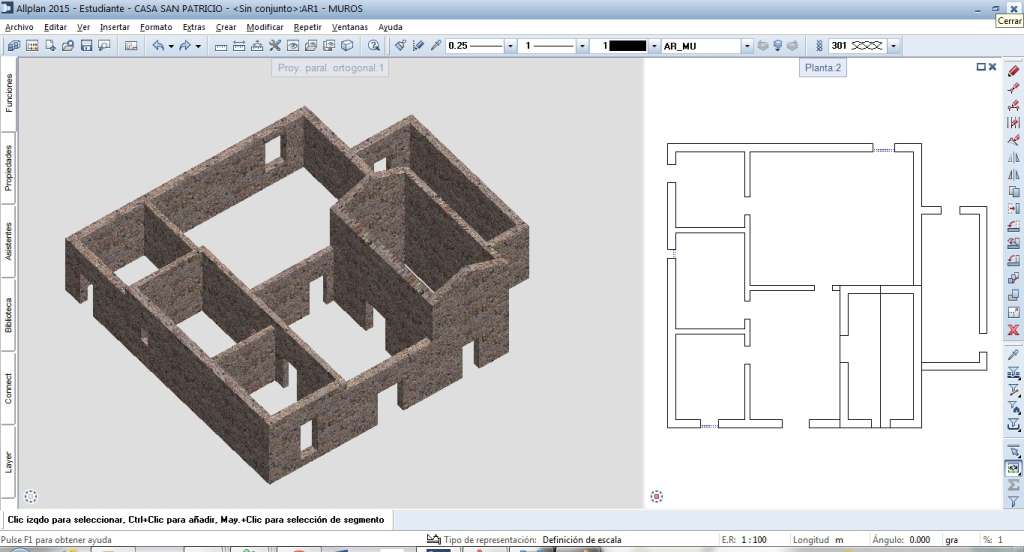Expand the AR_MU layer dropdown

pyautogui.click(x=746, y=46)
